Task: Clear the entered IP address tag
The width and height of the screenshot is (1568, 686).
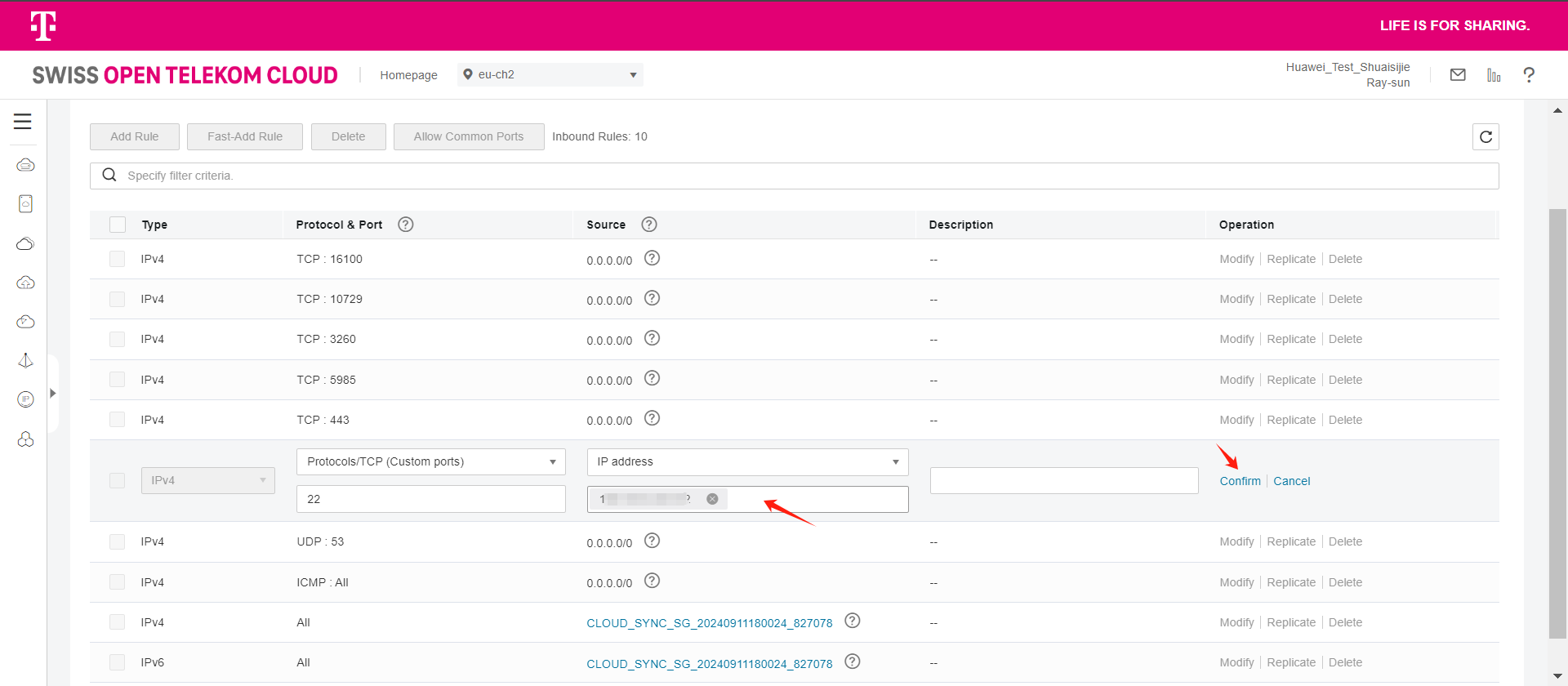Action: 712,499
